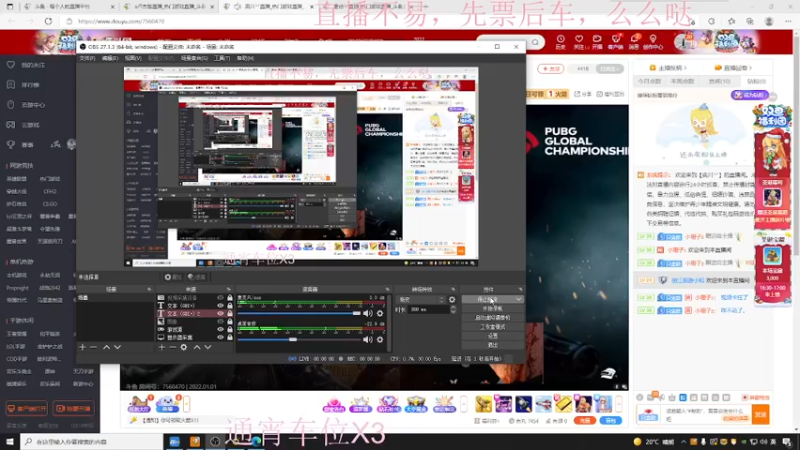
Task: Expand the stop streaming button arrow
Action: (518, 299)
